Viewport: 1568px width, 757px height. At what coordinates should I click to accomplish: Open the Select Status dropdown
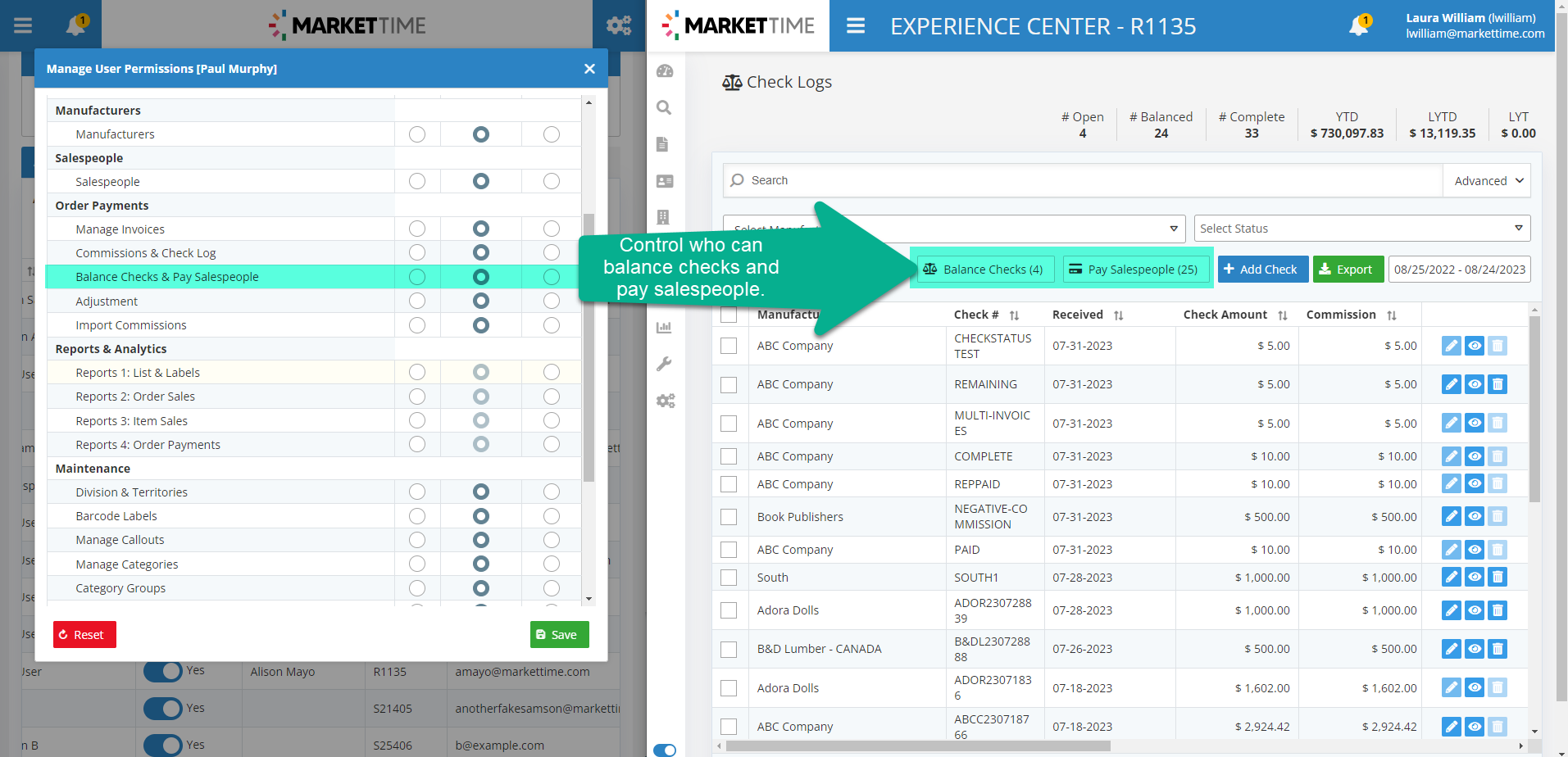coord(1361,229)
